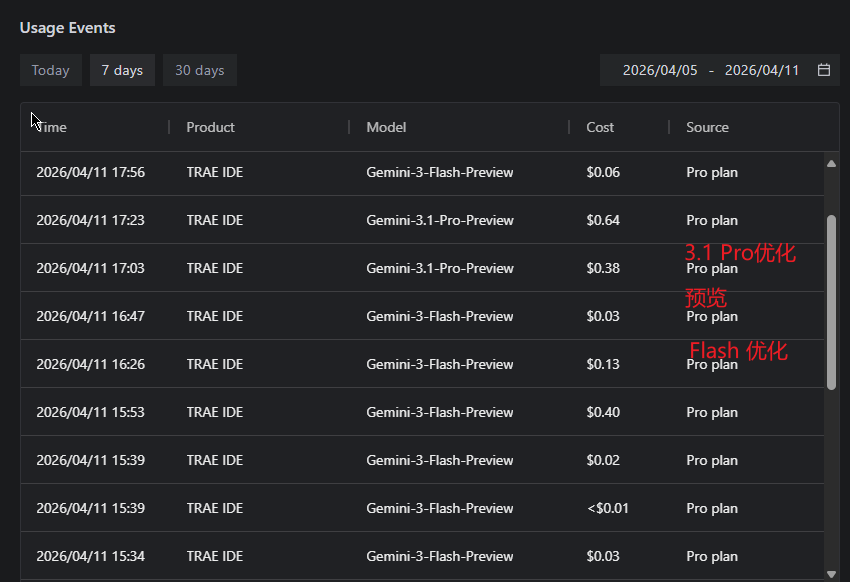Click the $0.64 cost value
850x582 pixels.
click(x=603, y=220)
